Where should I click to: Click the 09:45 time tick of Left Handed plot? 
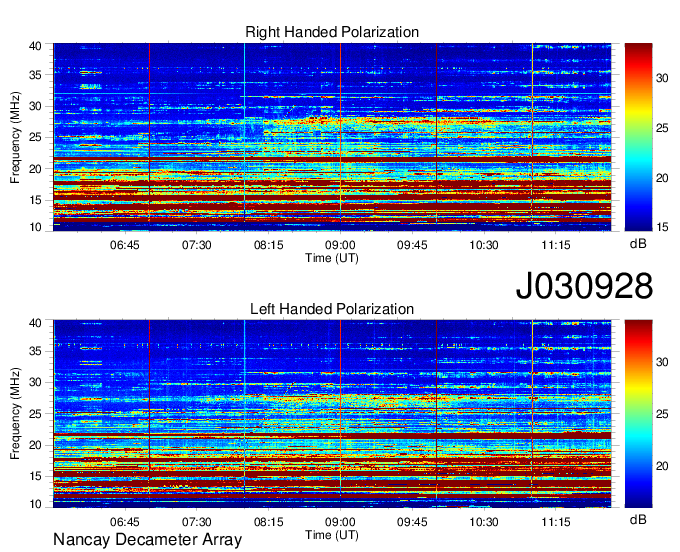coord(412,522)
